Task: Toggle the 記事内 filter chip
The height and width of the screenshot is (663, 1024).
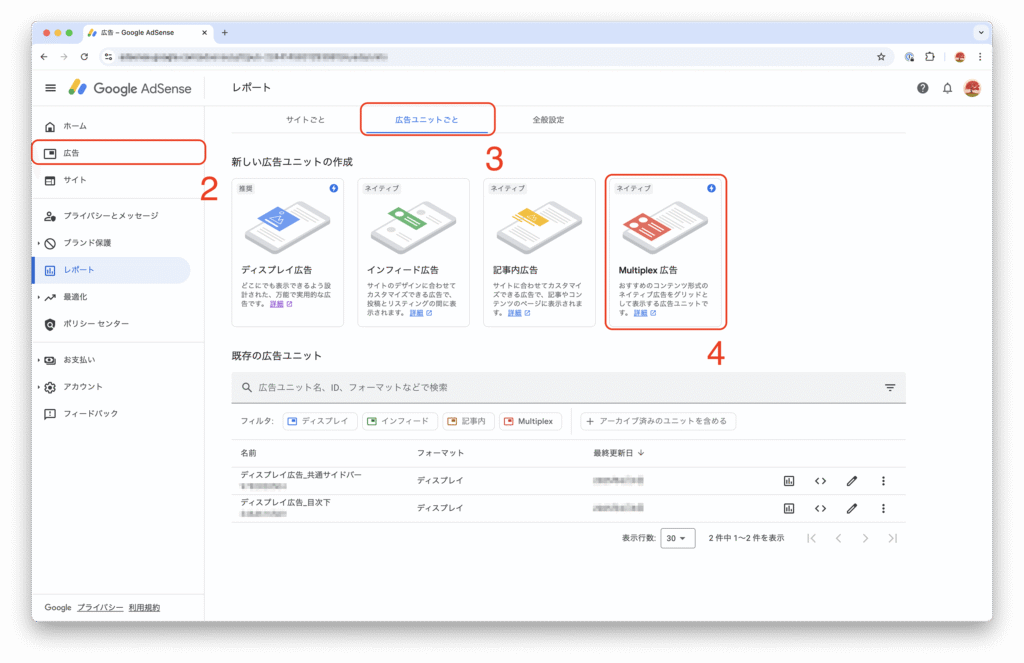Action: coord(468,421)
